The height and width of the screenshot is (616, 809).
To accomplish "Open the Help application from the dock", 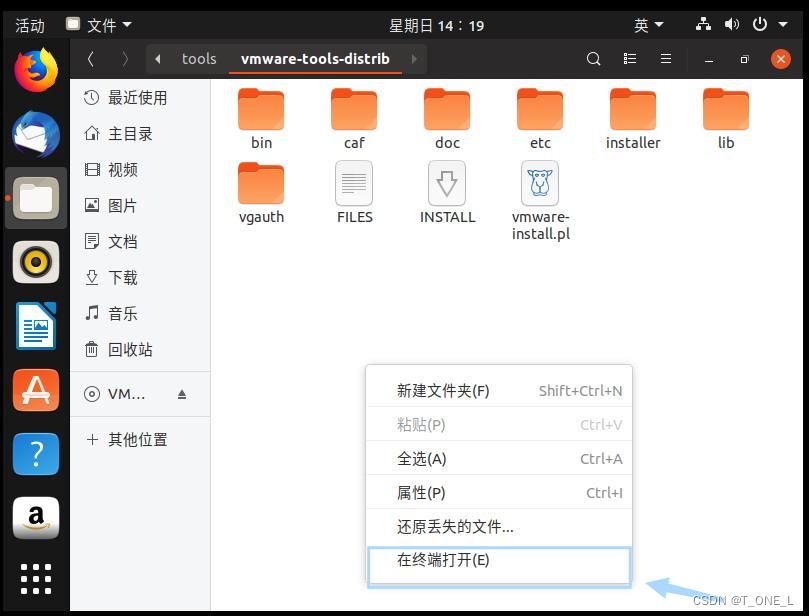I will (x=35, y=454).
